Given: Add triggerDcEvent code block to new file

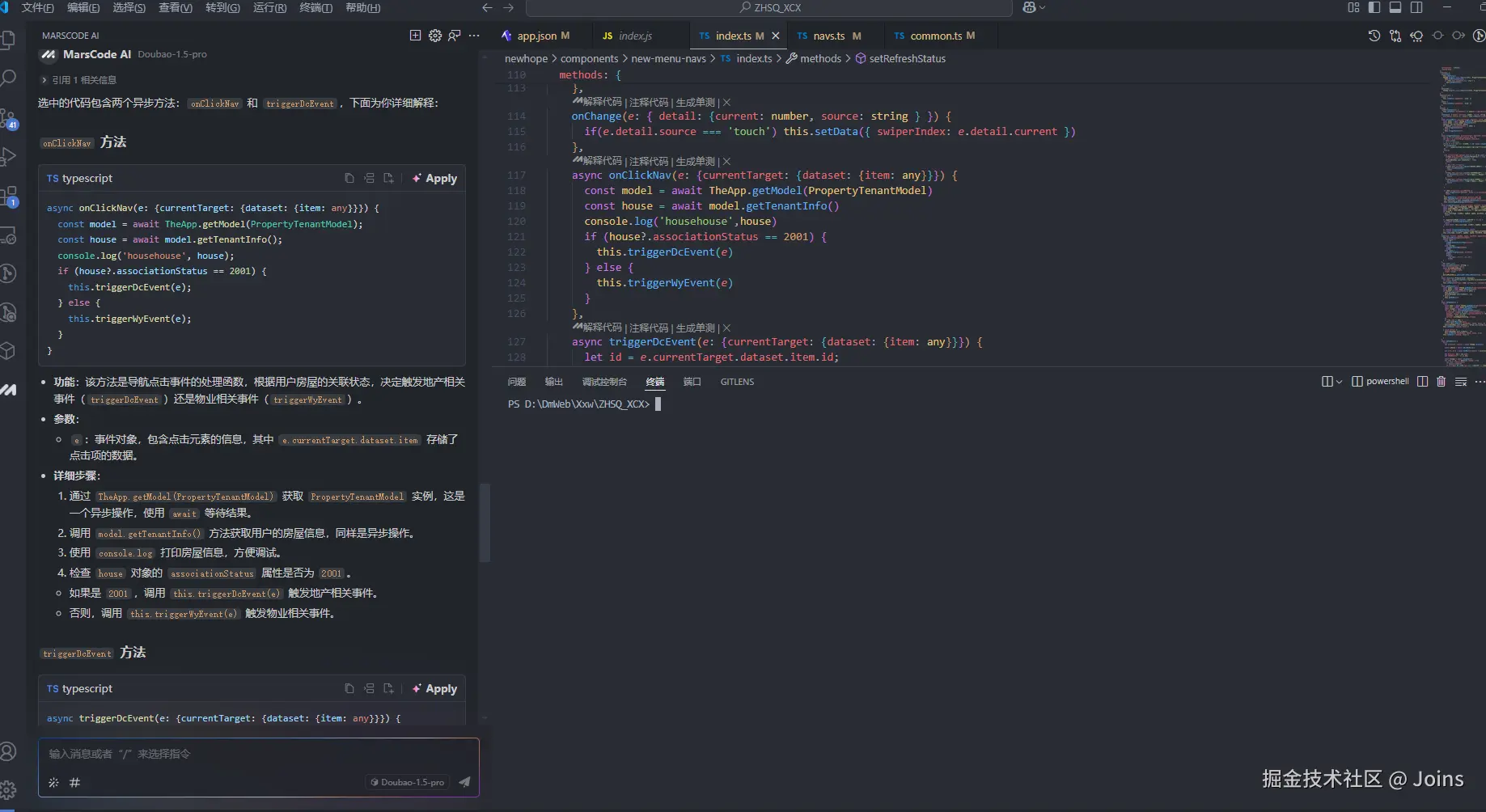Looking at the screenshot, I should 388,688.
